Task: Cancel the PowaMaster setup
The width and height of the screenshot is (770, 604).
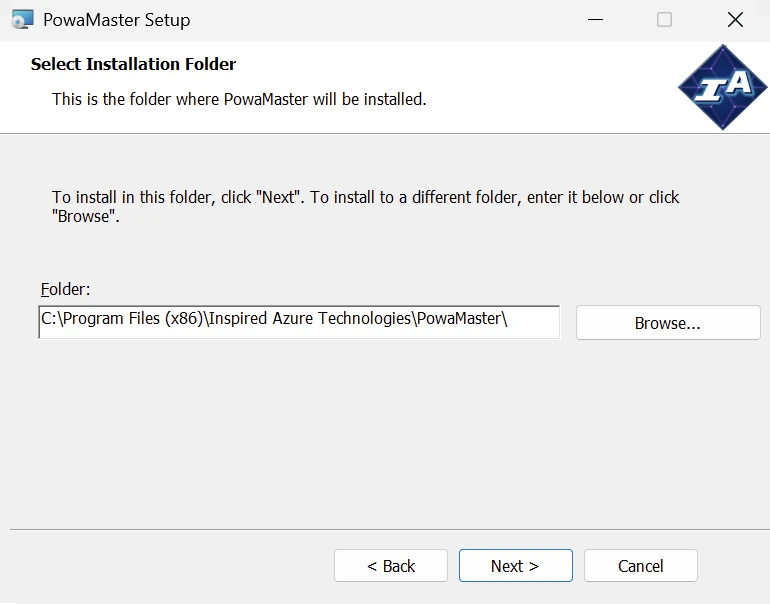Action: tap(640, 566)
